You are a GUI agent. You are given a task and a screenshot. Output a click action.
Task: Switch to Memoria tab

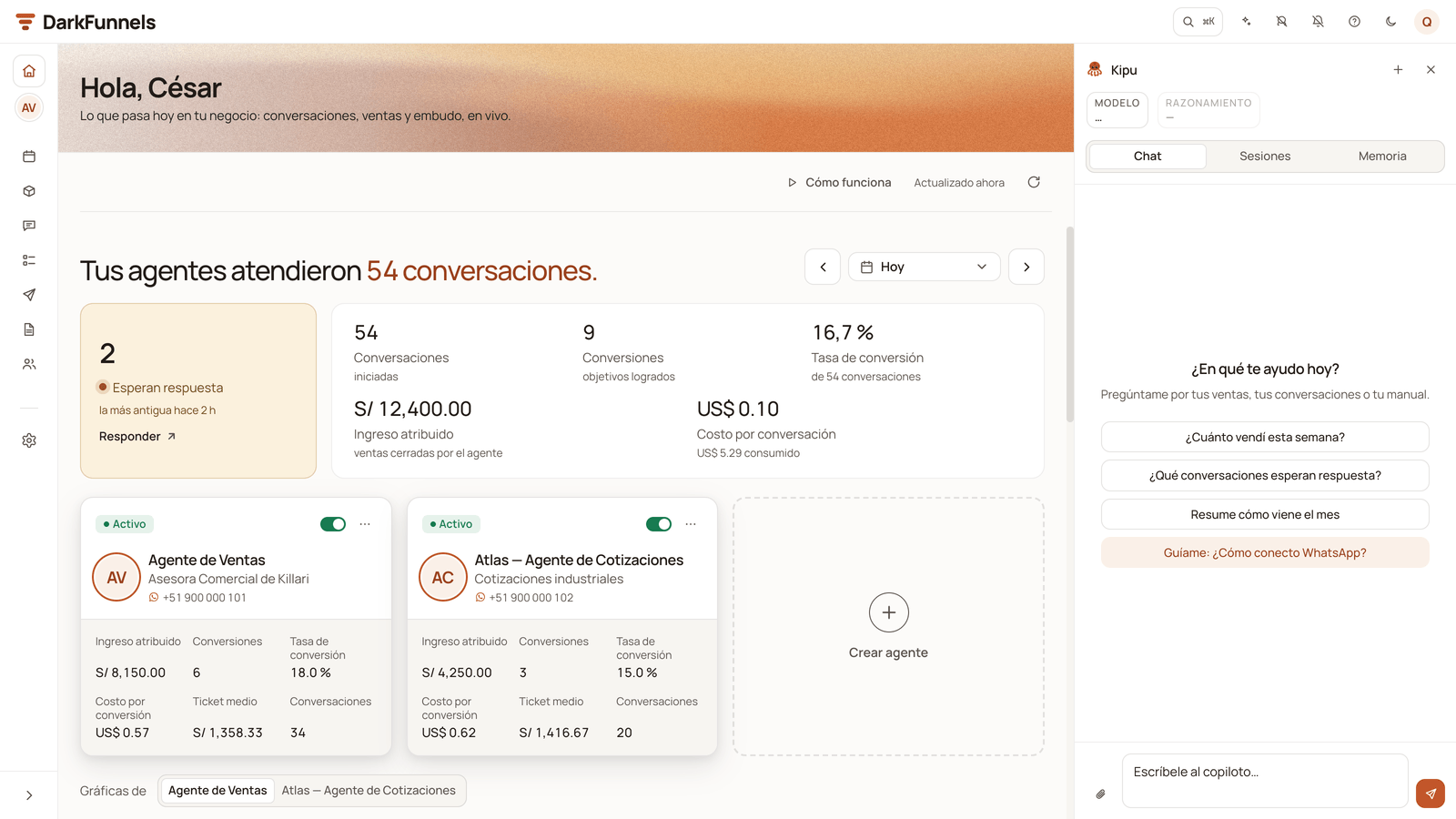1382,157
